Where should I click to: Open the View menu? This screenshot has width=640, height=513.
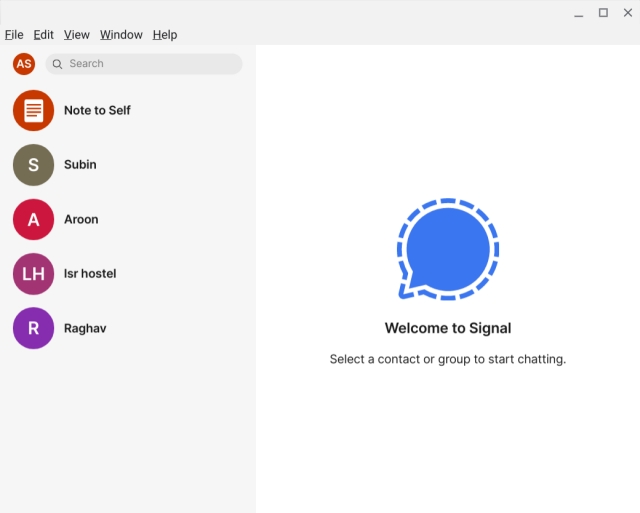pos(76,35)
